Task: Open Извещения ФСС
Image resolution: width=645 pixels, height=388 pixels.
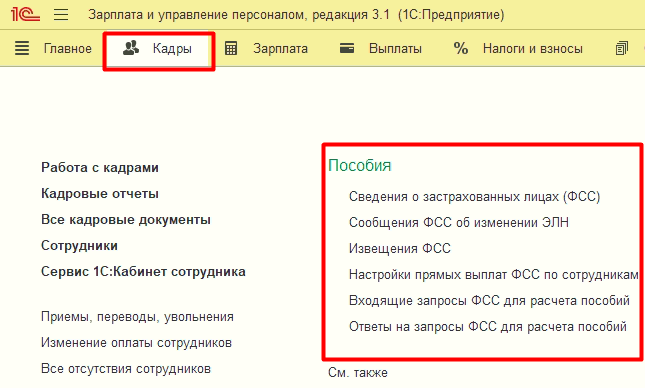Action: pos(400,249)
